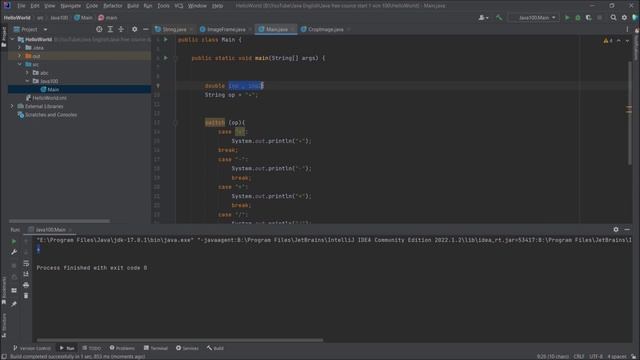Click the Build Project hammer icon
The height and width of the screenshot is (360, 640).
(x=499, y=18)
